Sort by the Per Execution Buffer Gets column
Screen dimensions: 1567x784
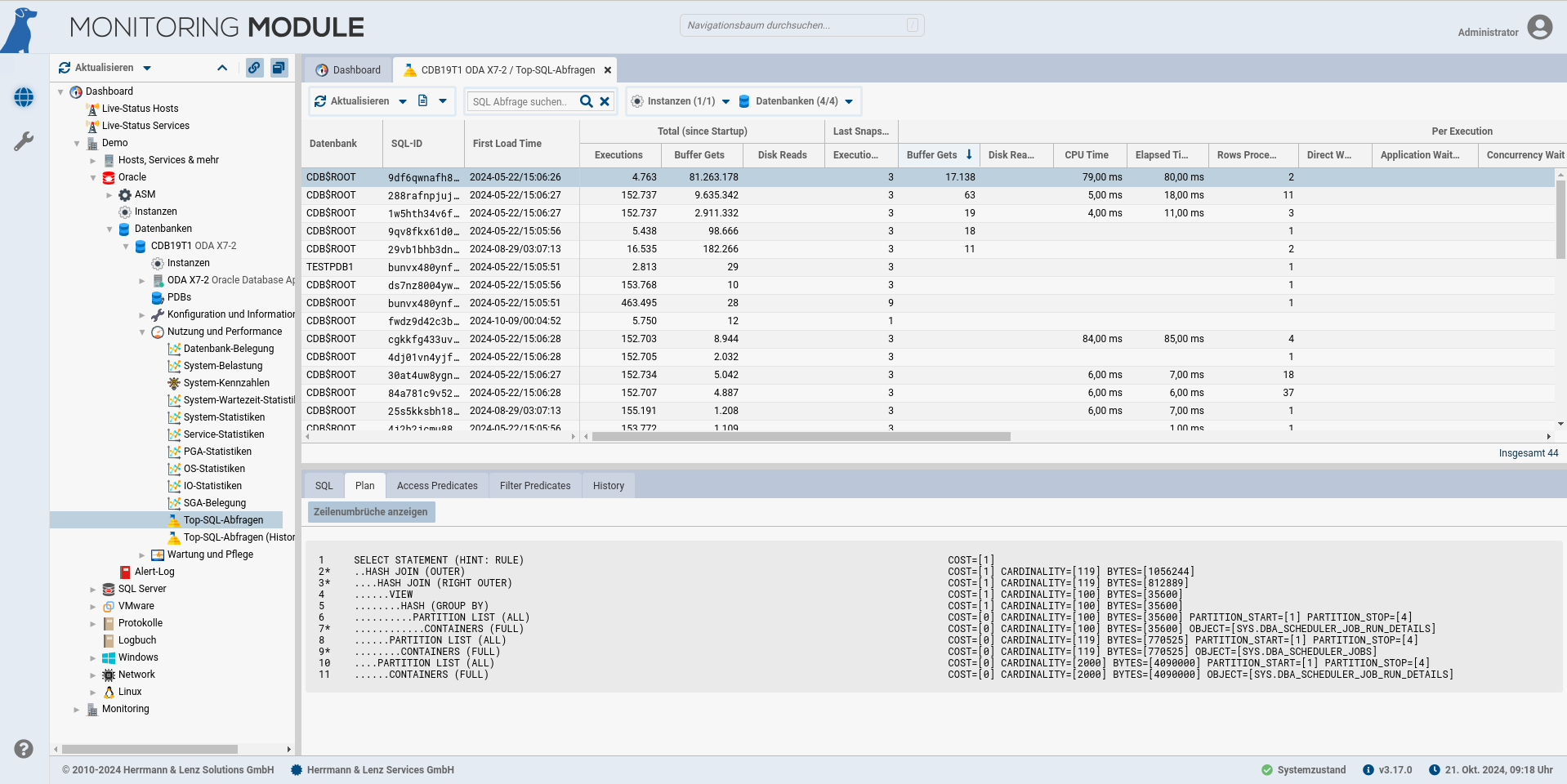[x=939, y=155]
